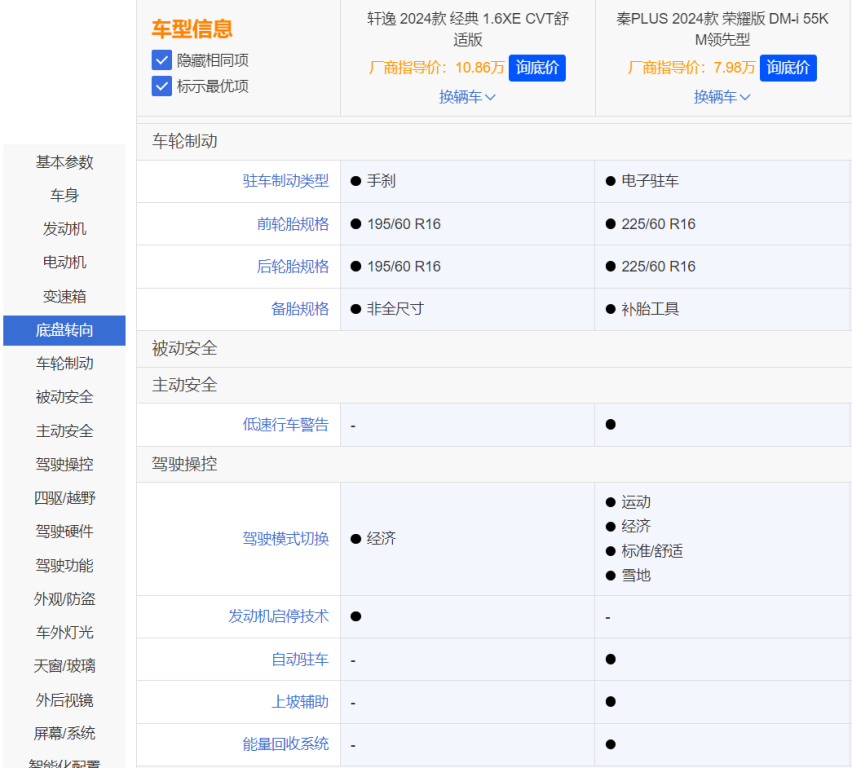Screen dimensions: 852x768
Task: Click the 驾驶操控 section header
Action: coord(184,464)
